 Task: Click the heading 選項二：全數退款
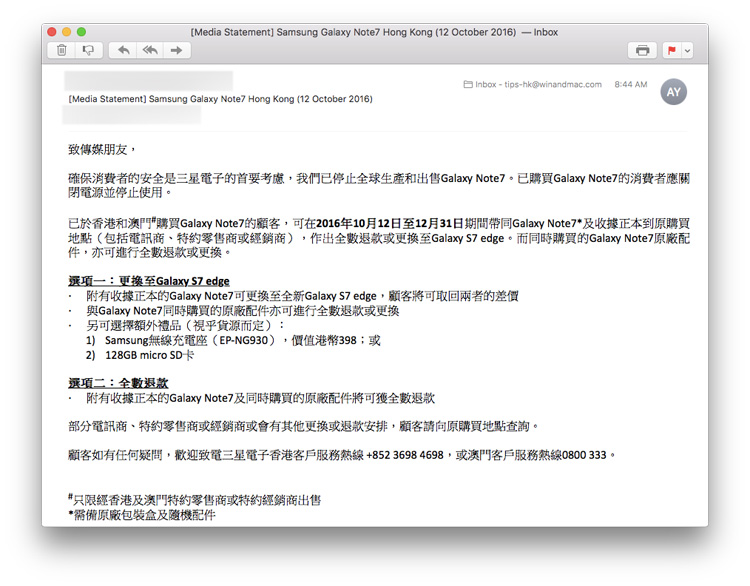tap(118, 383)
